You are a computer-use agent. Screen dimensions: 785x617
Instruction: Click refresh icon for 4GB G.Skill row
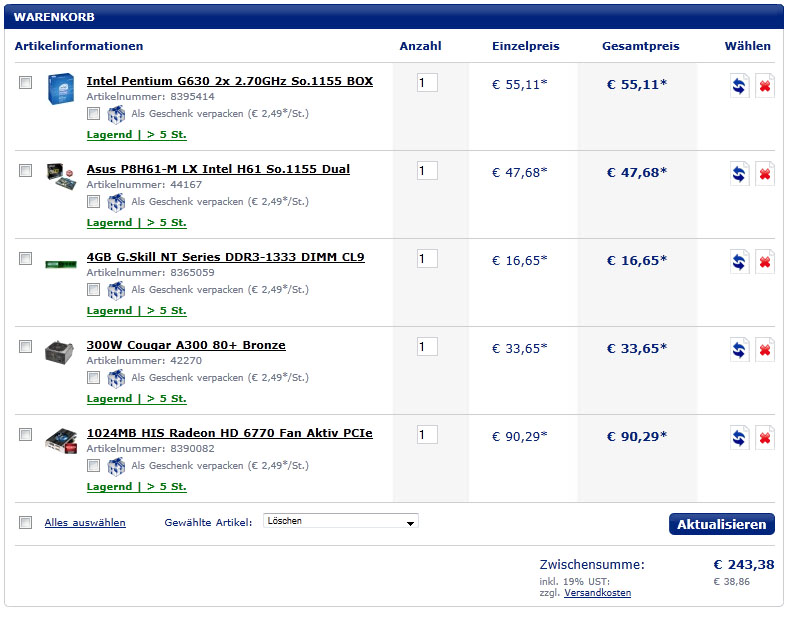pyautogui.click(x=739, y=262)
